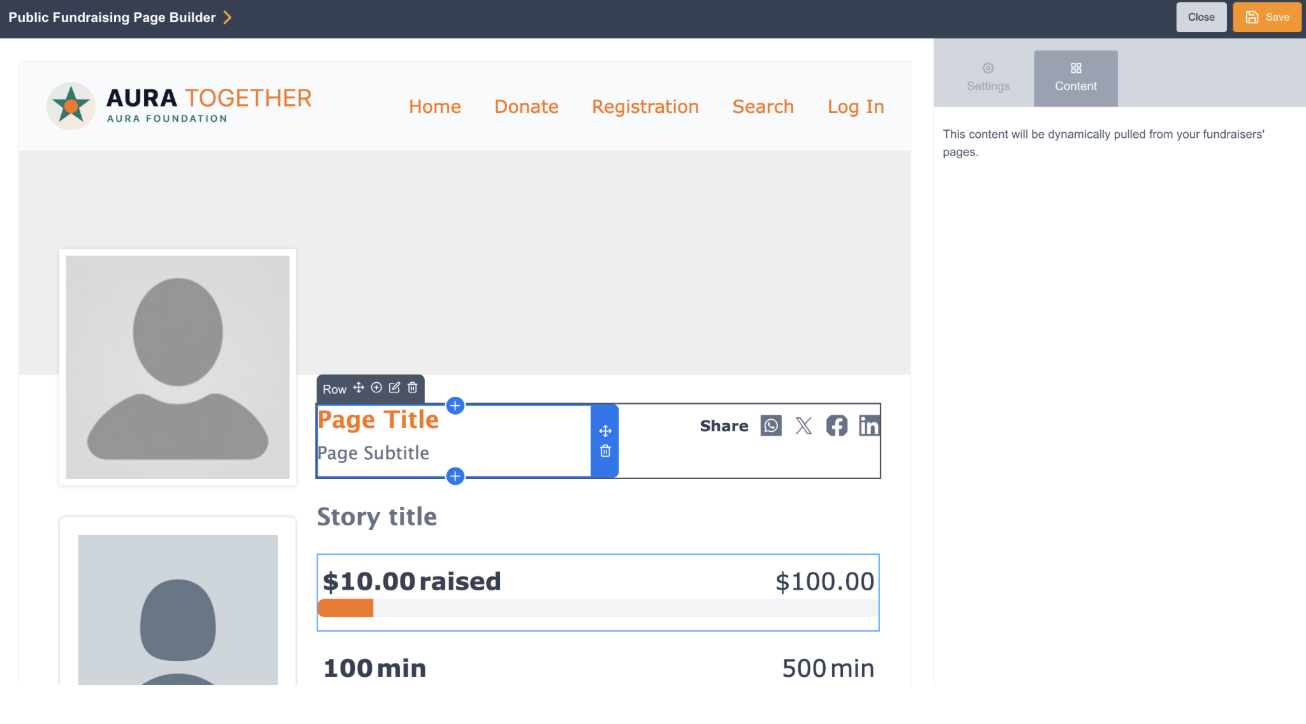
Task: Click the LinkedIn share icon
Action: pyautogui.click(x=869, y=426)
